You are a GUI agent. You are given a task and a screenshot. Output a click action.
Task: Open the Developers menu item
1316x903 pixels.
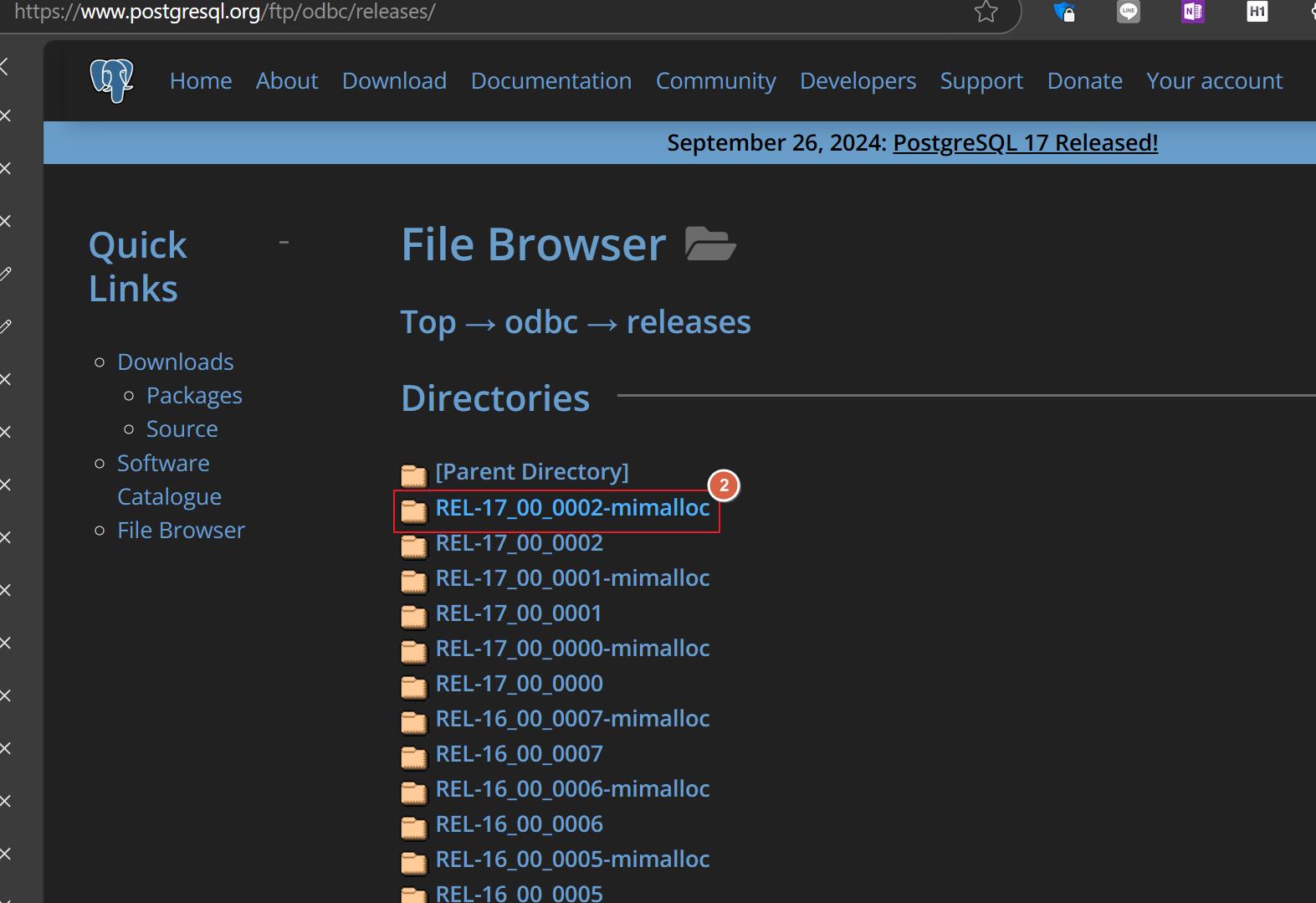click(858, 80)
